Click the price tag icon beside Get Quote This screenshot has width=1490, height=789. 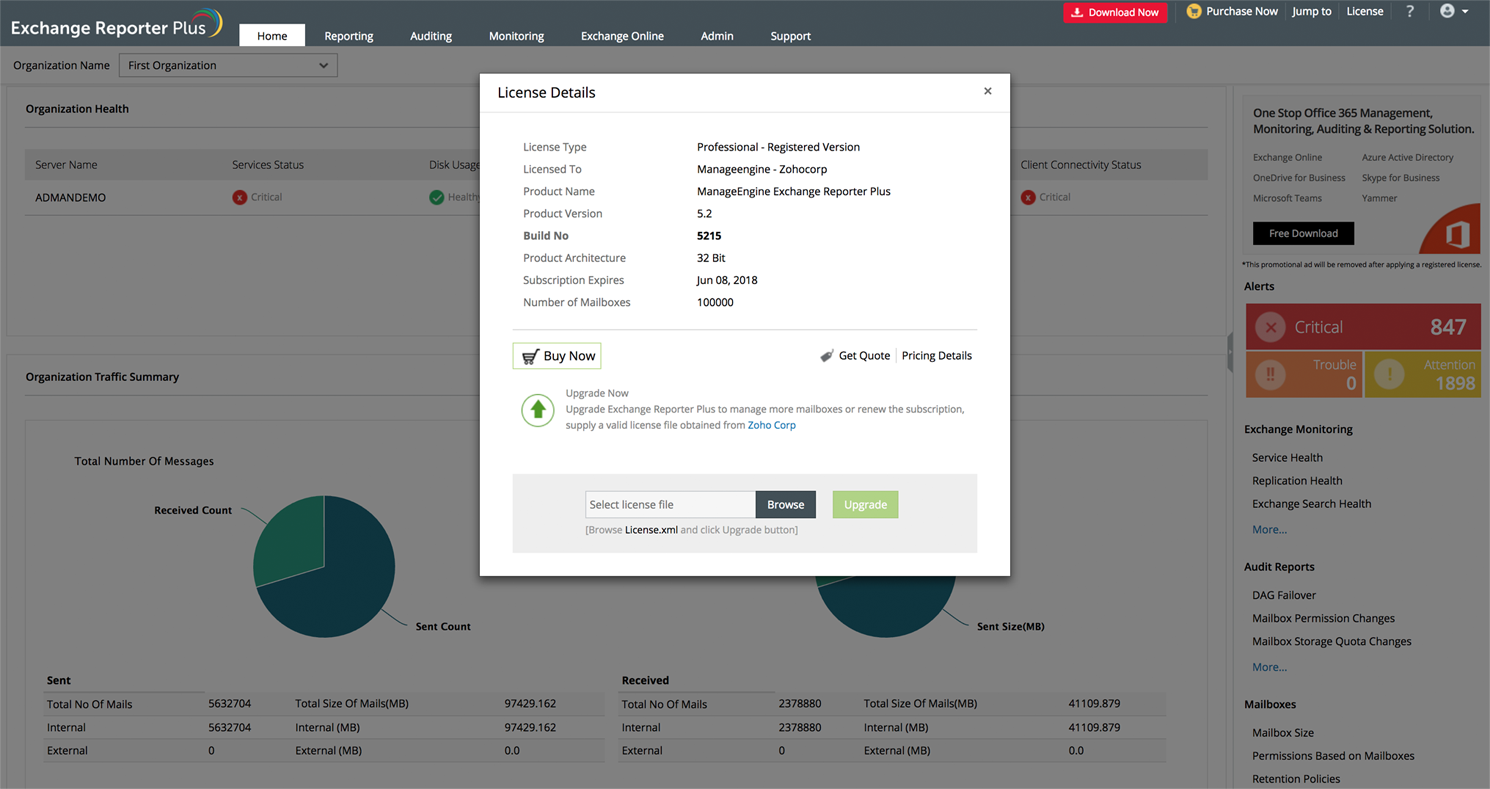(827, 356)
